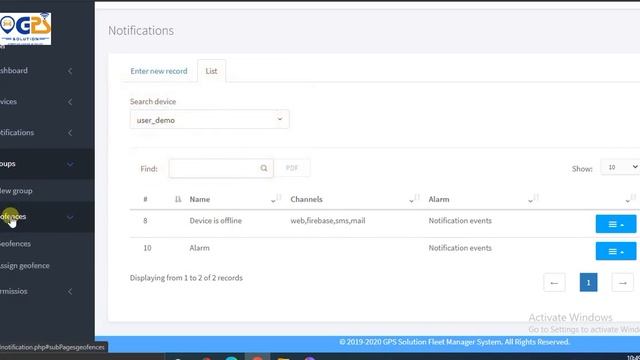Click the Device is offline name cell
The width and height of the screenshot is (640, 360).
tap(216, 220)
